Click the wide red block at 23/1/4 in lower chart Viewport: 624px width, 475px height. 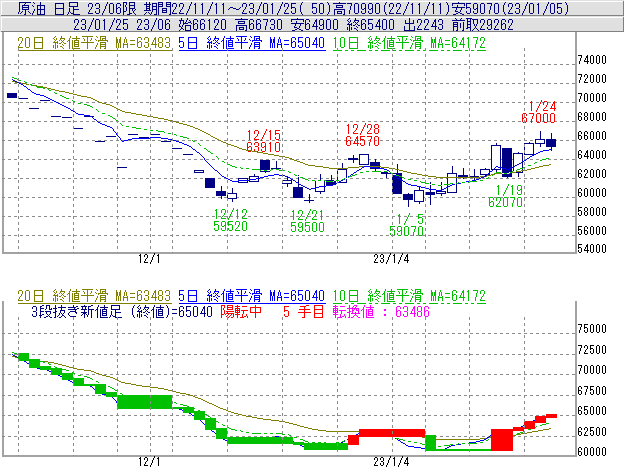(392, 433)
